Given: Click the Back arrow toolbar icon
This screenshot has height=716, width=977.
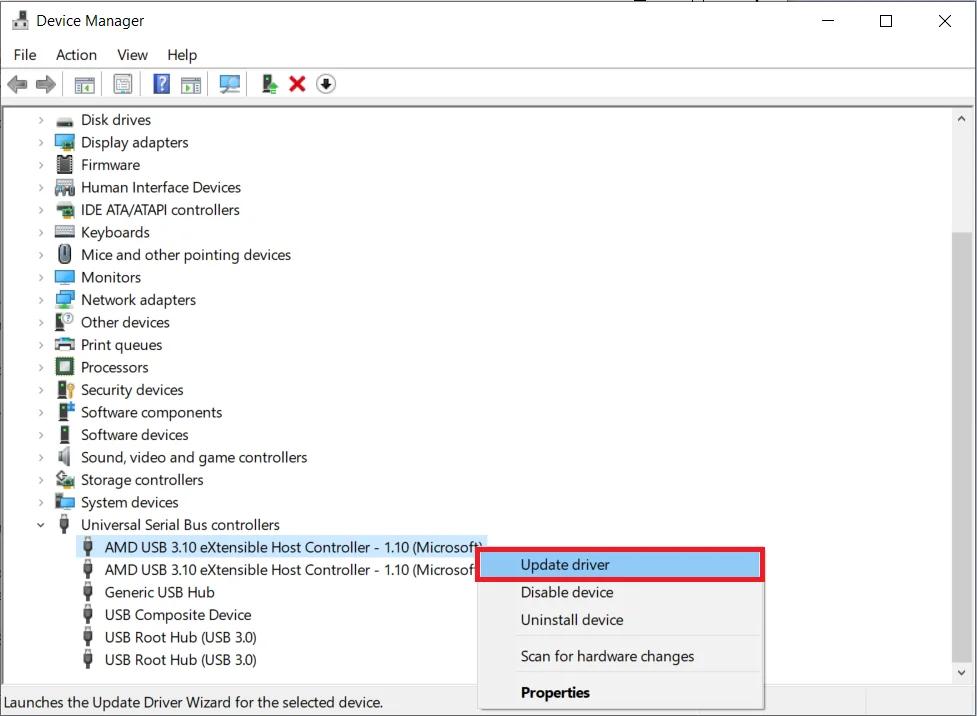Looking at the screenshot, I should tap(17, 84).
